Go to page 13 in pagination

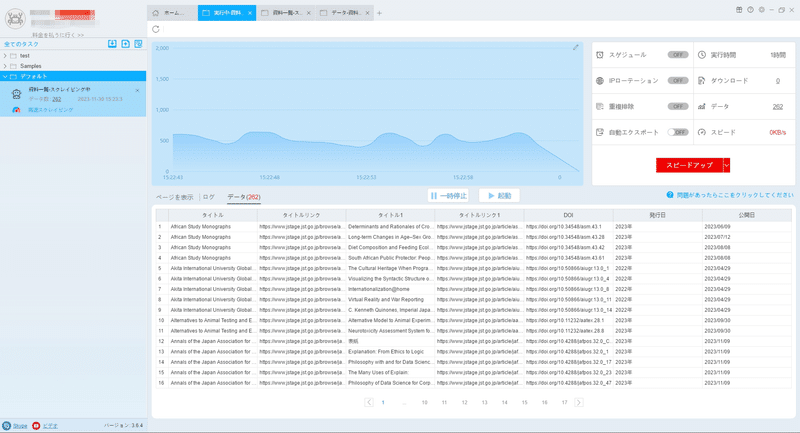click(x=484, y=402)
